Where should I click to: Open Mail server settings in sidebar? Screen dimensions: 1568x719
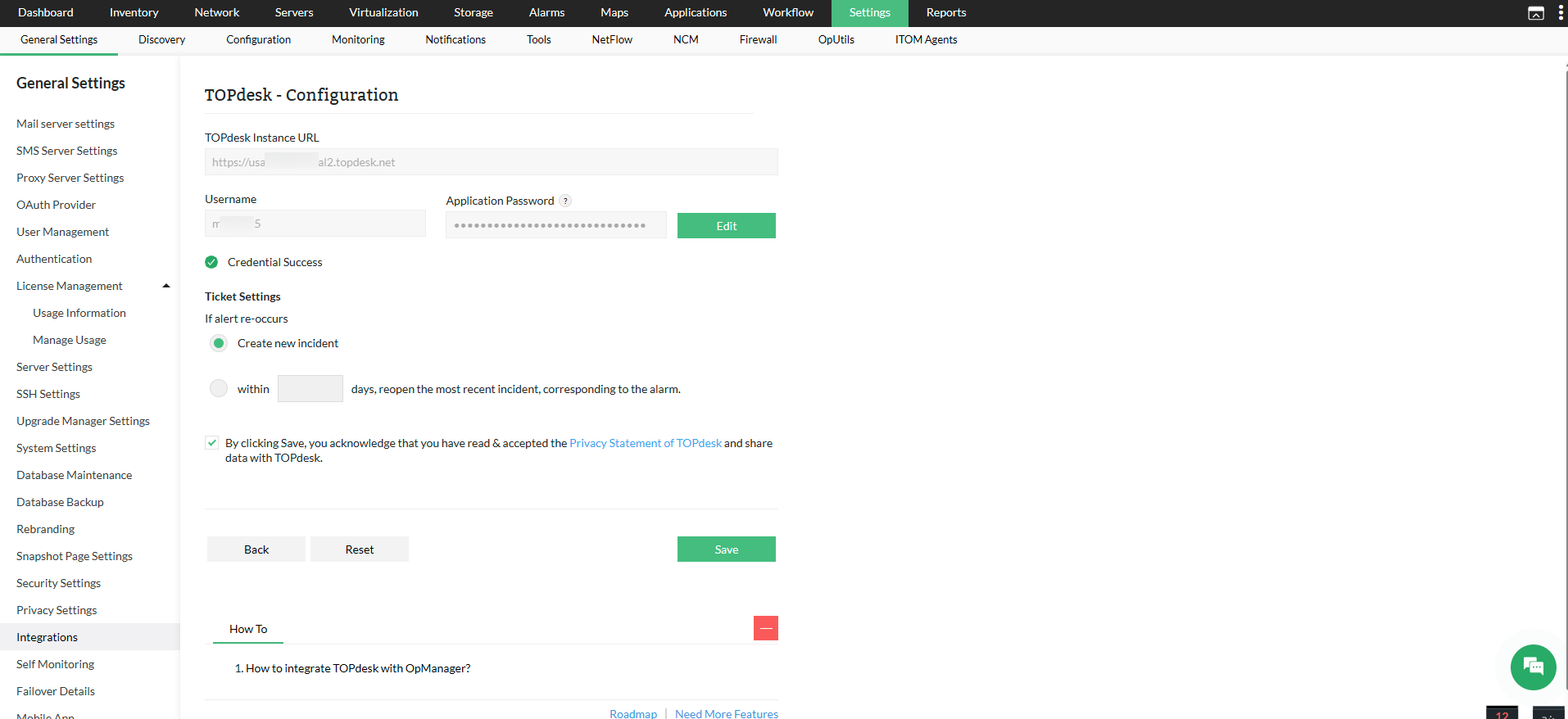[x=66, y=124]
